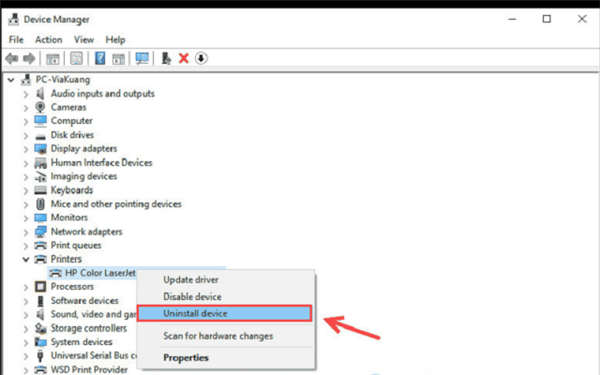Click the Device Manager title bar icon

coord(14,19)
